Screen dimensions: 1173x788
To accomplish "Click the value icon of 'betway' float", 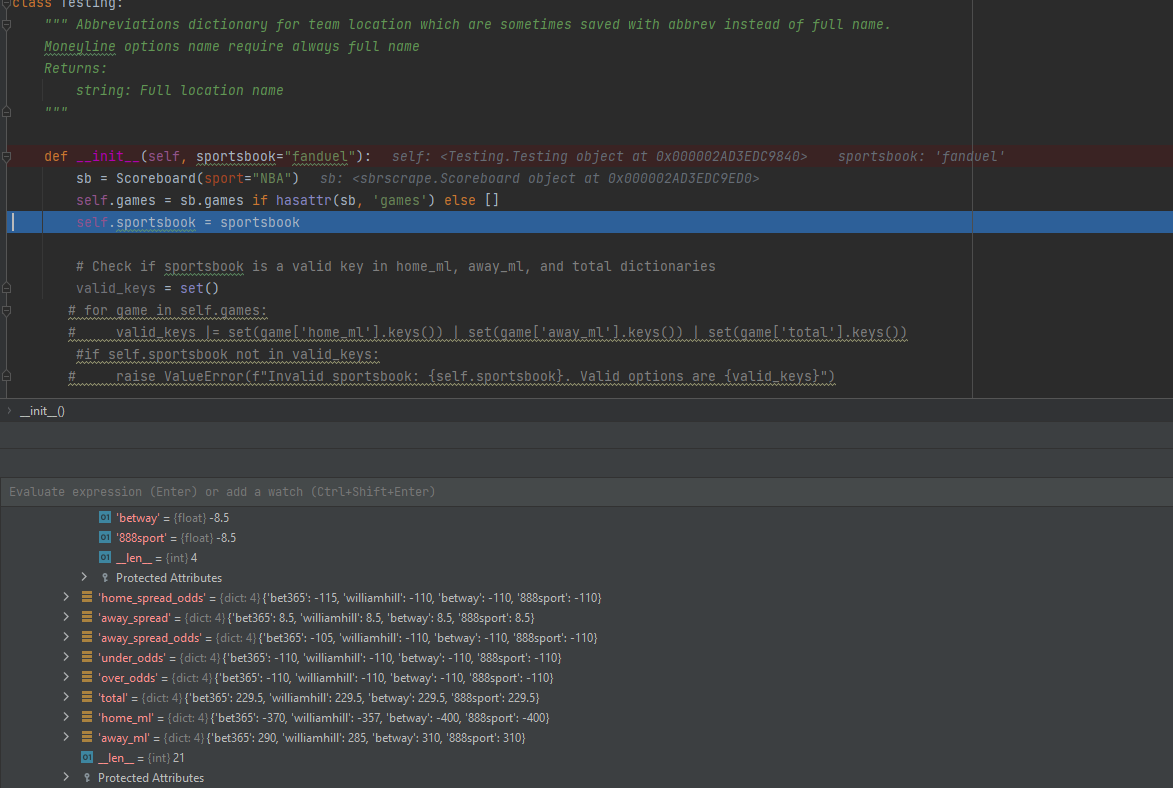I will click(105, 517).
